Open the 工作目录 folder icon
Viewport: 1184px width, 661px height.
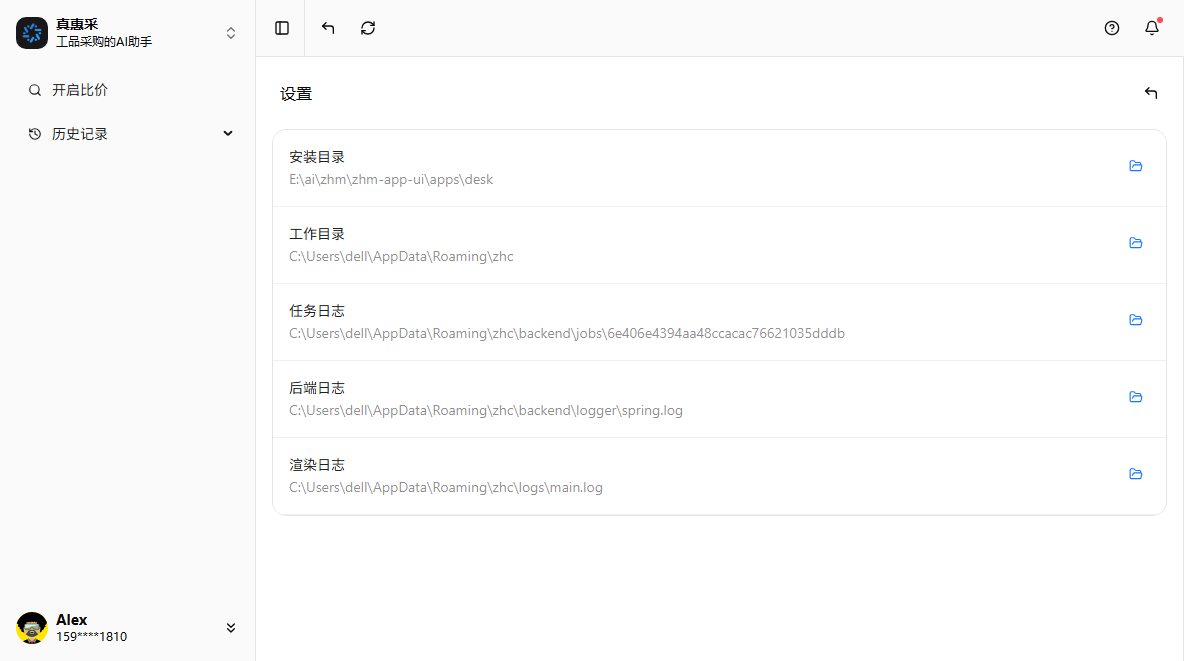1135,243
